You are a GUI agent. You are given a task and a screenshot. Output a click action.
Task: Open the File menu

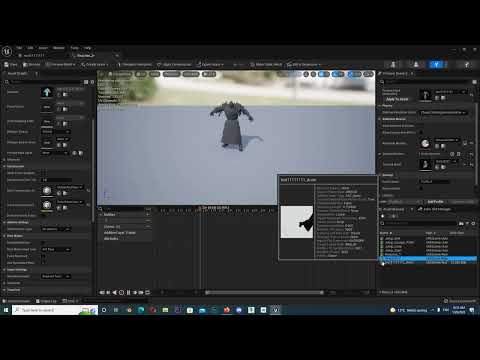[19, 48]
